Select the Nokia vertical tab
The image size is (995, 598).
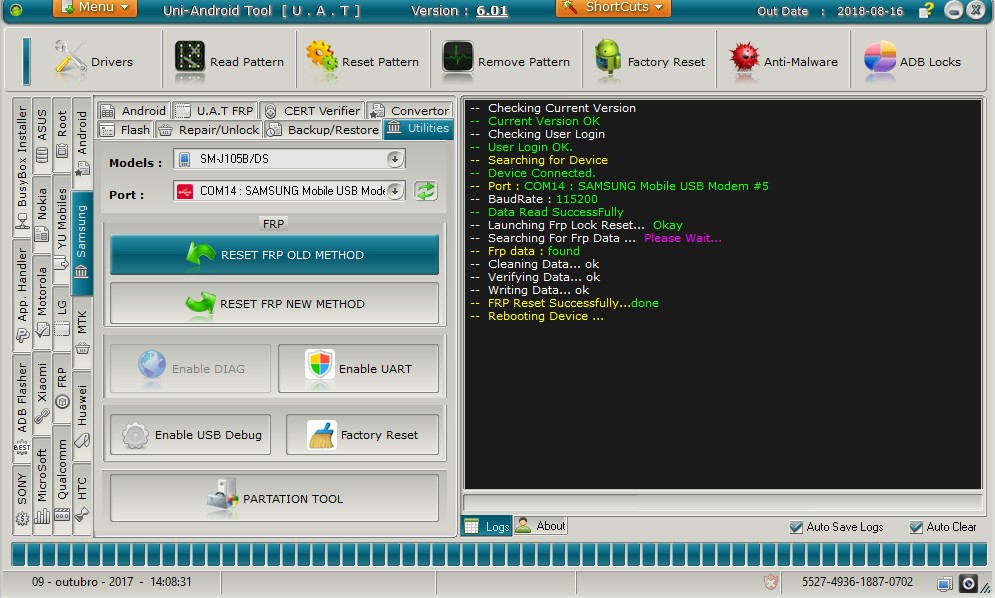pos(42,213)
